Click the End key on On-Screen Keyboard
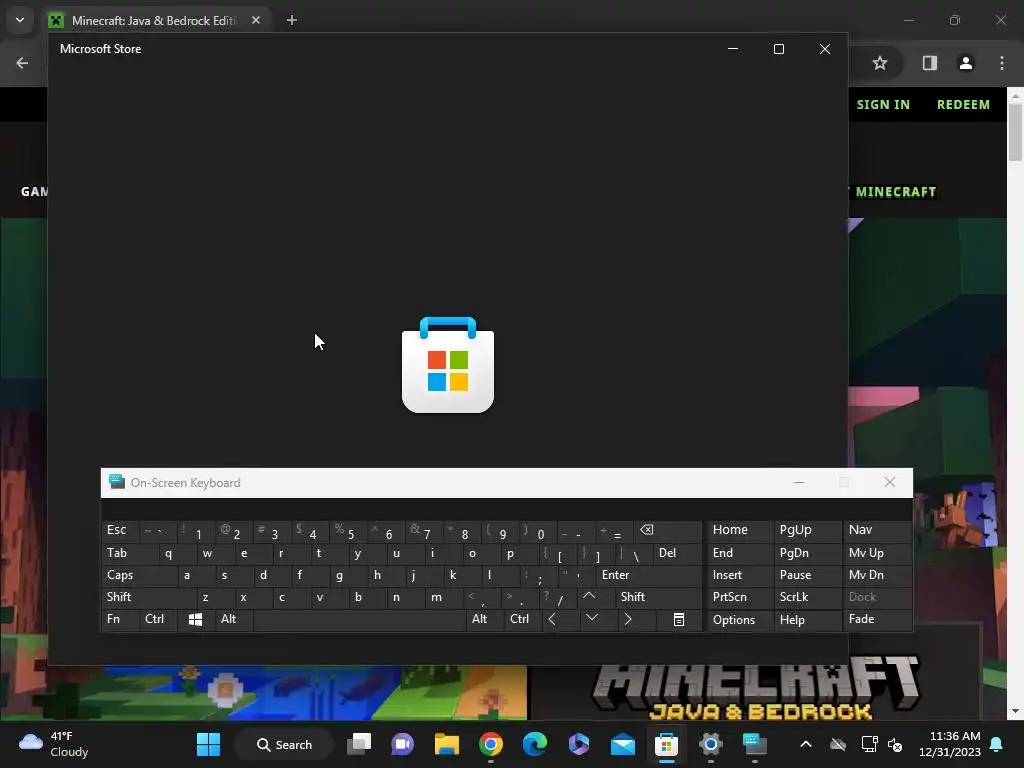Image resolution: width=1024 pixels, height=768 pixels. pos(739,553)
